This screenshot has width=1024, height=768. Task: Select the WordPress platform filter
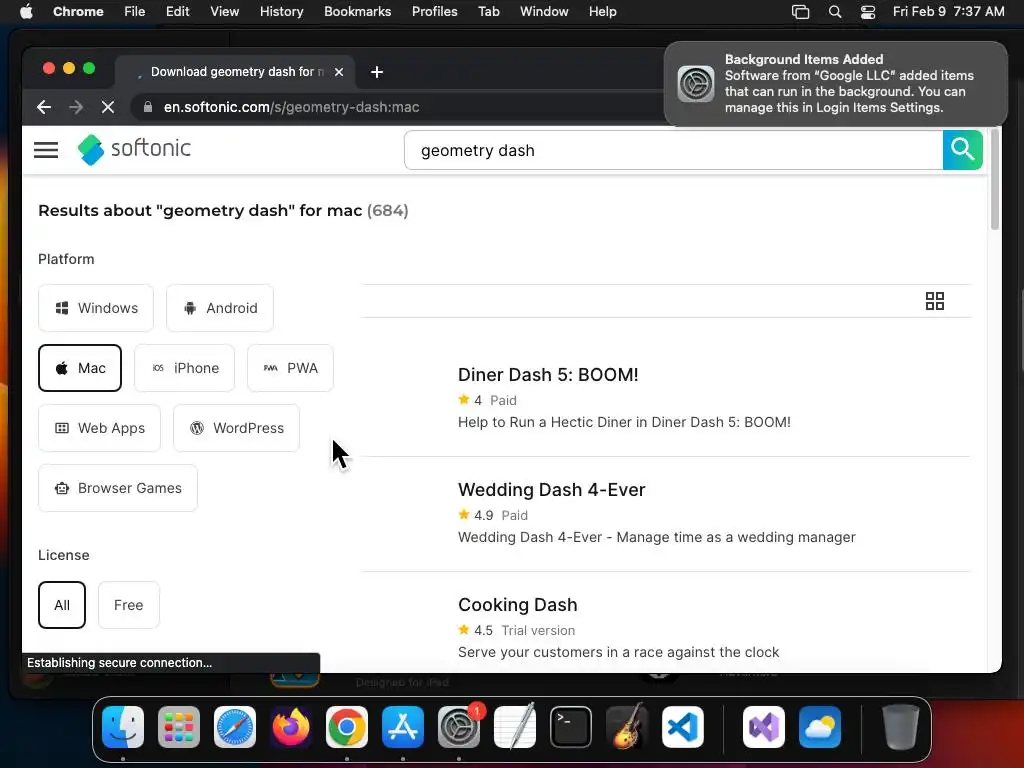236,428
